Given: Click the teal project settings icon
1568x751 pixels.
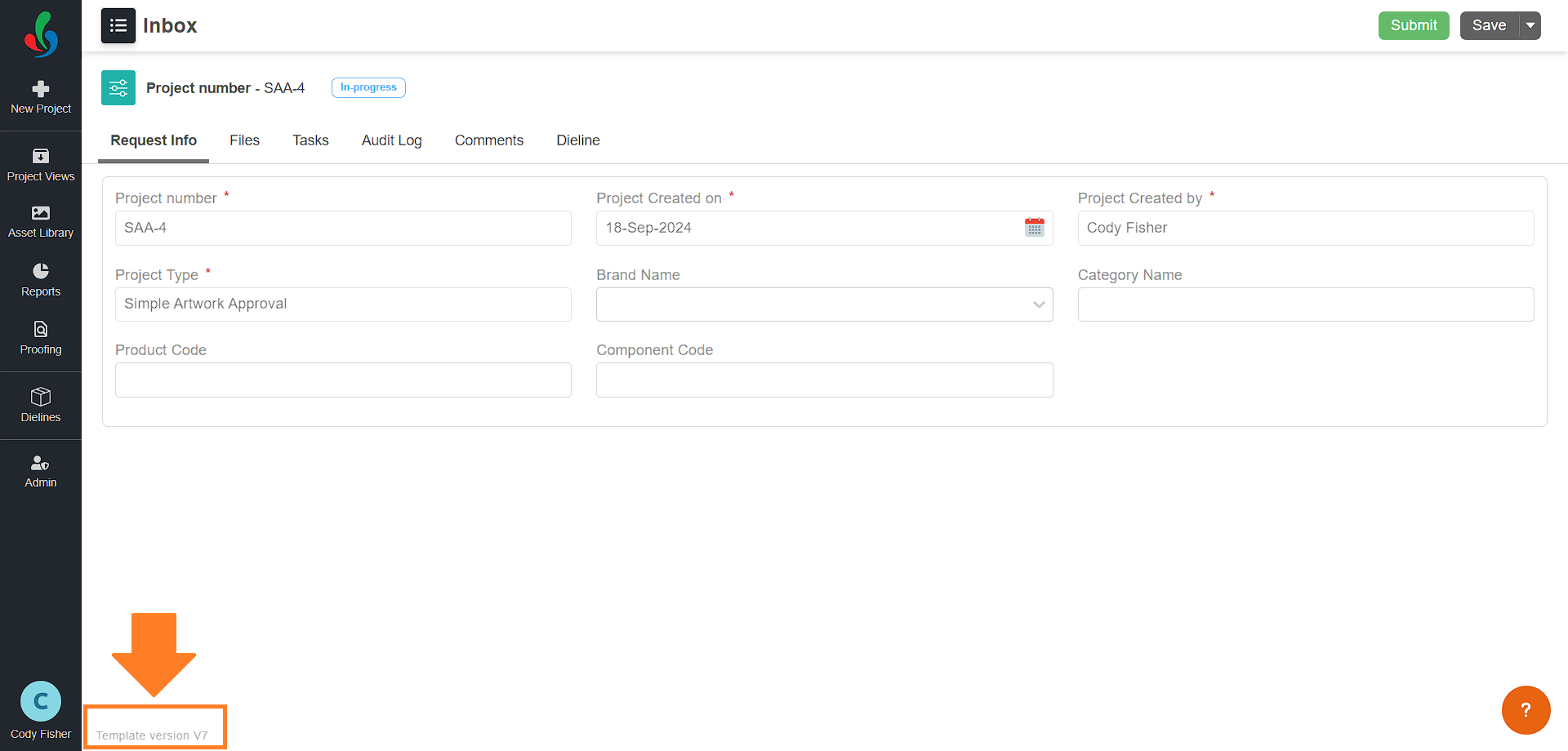Looking at the screenshot, I should pyautogui.click(x=118, y=87).
